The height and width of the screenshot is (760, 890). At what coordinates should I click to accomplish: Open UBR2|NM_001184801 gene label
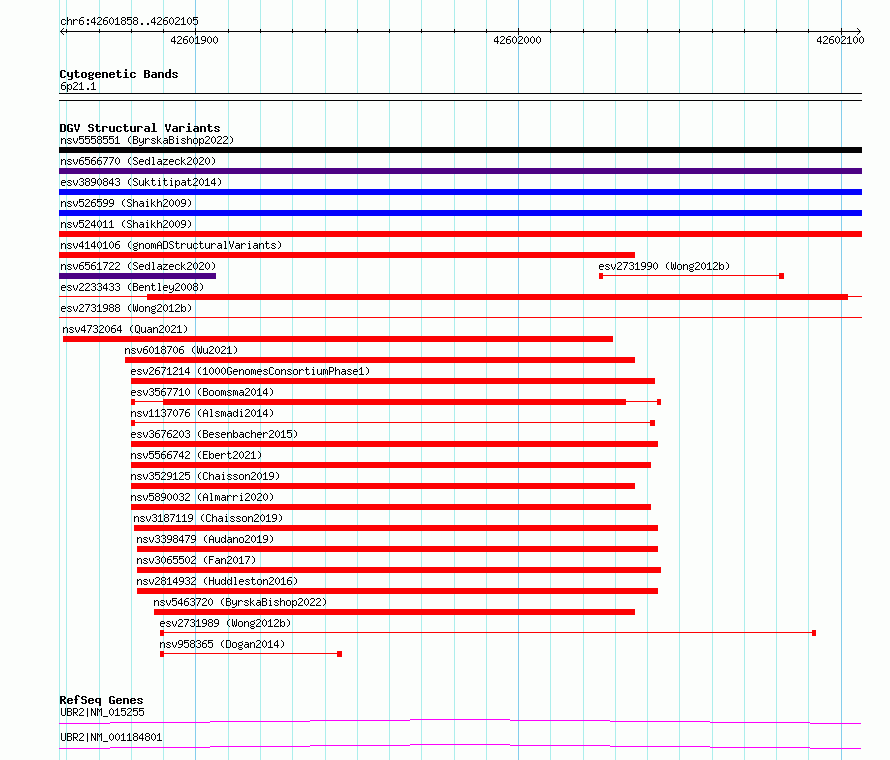click(x=111, y=737)
